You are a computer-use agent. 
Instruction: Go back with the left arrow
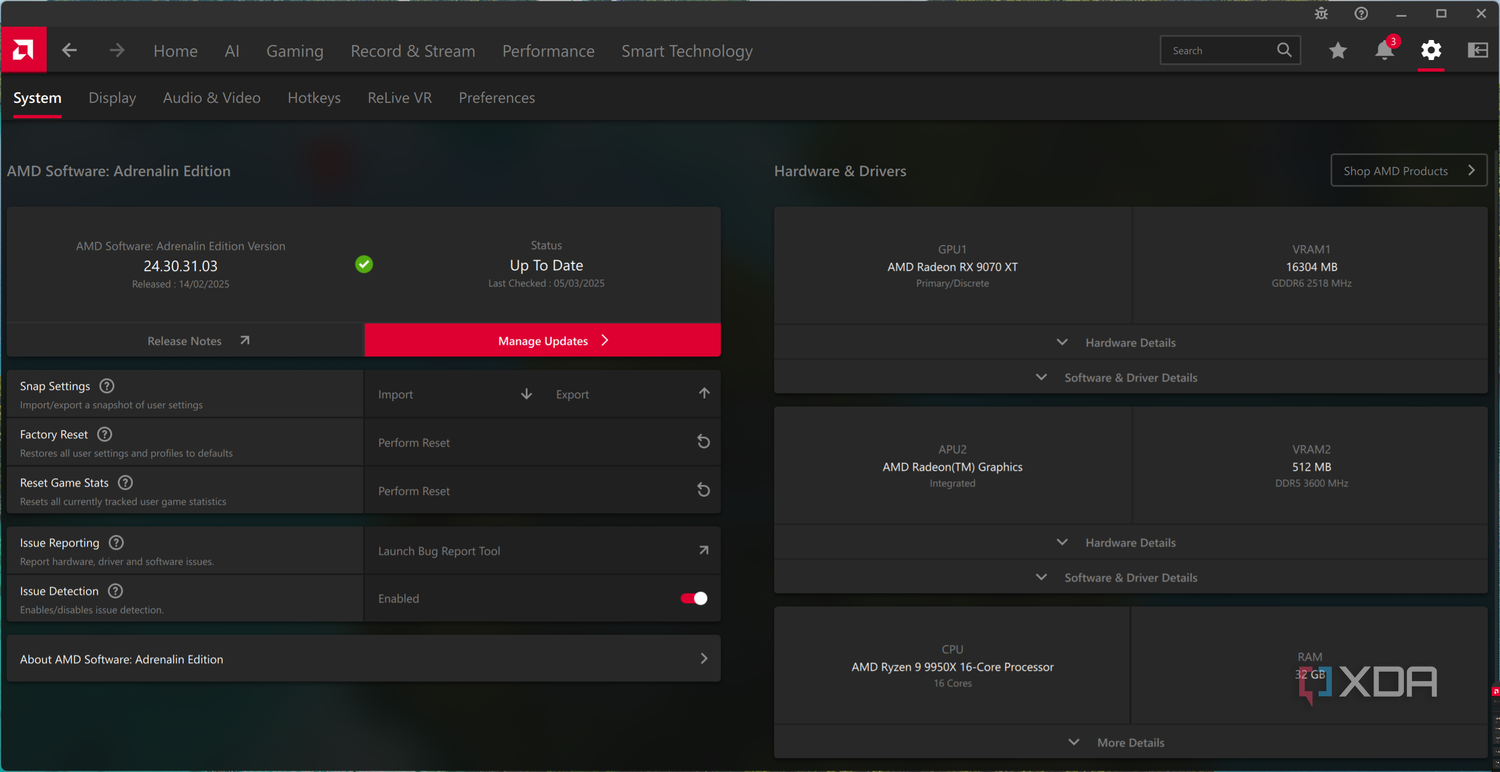point(69,50)
